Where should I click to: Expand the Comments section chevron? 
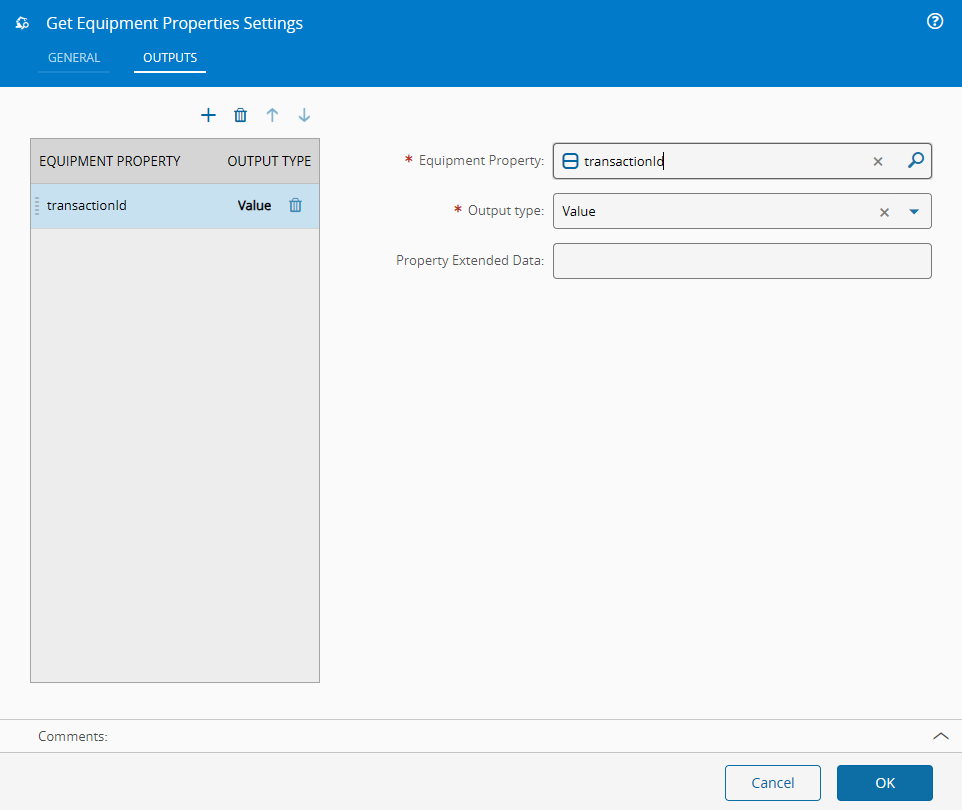click(x=941, y=736)
